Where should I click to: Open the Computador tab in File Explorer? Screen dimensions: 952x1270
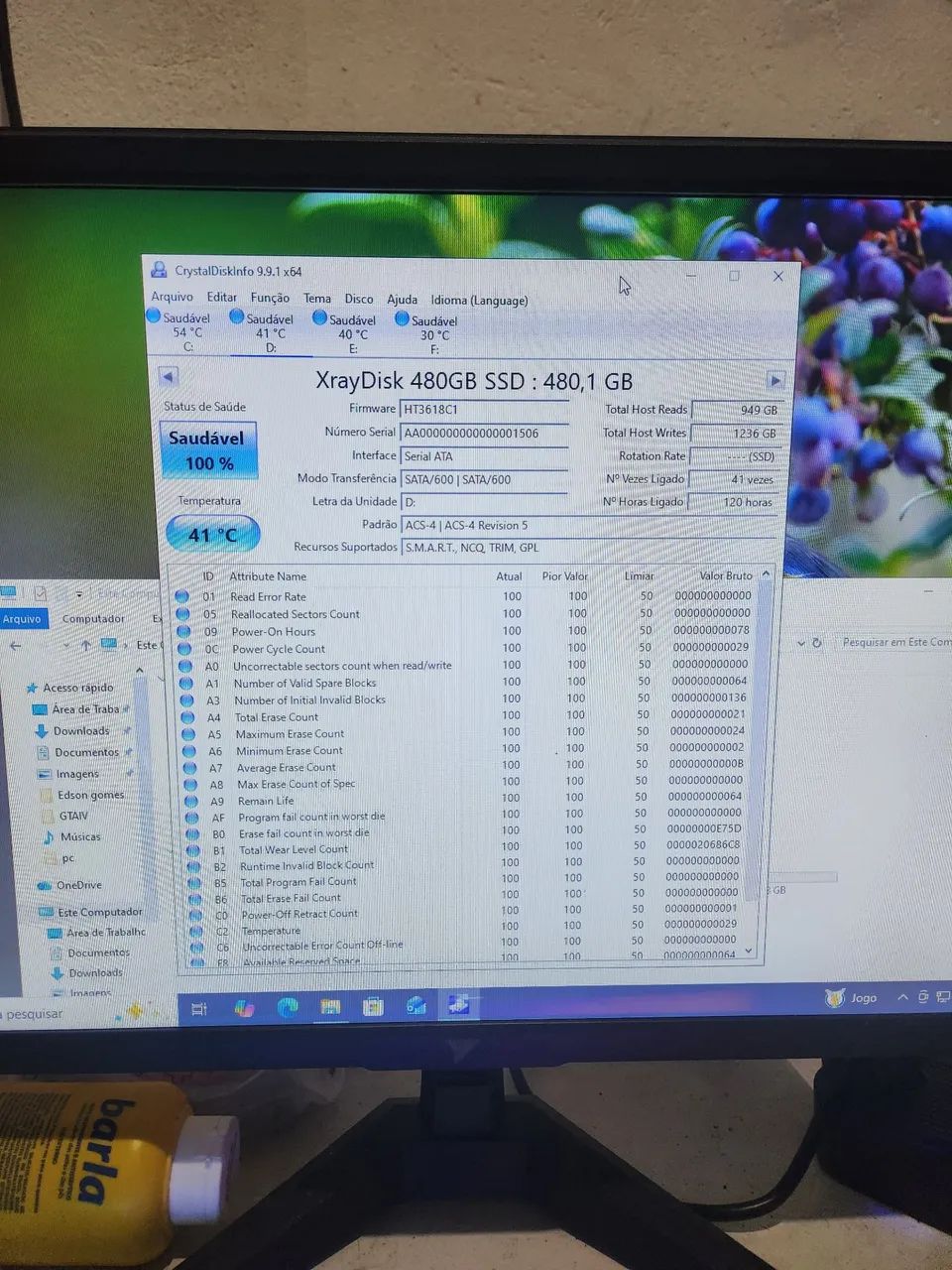click(93, 618)
